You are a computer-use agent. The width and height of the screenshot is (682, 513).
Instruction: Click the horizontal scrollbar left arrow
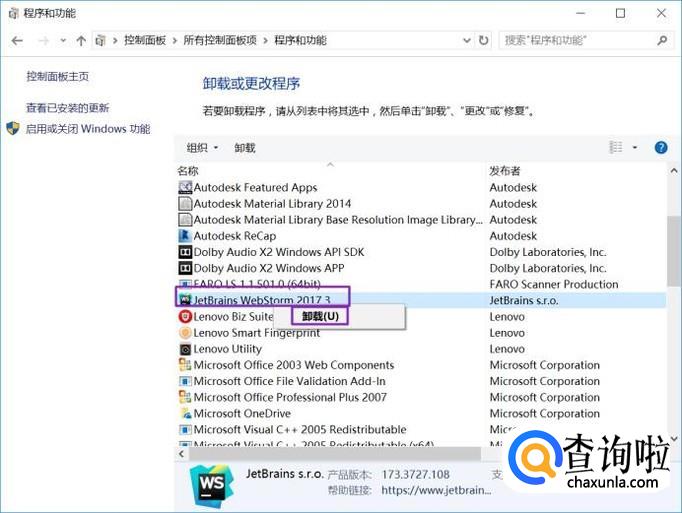click(x=181, y=454)
